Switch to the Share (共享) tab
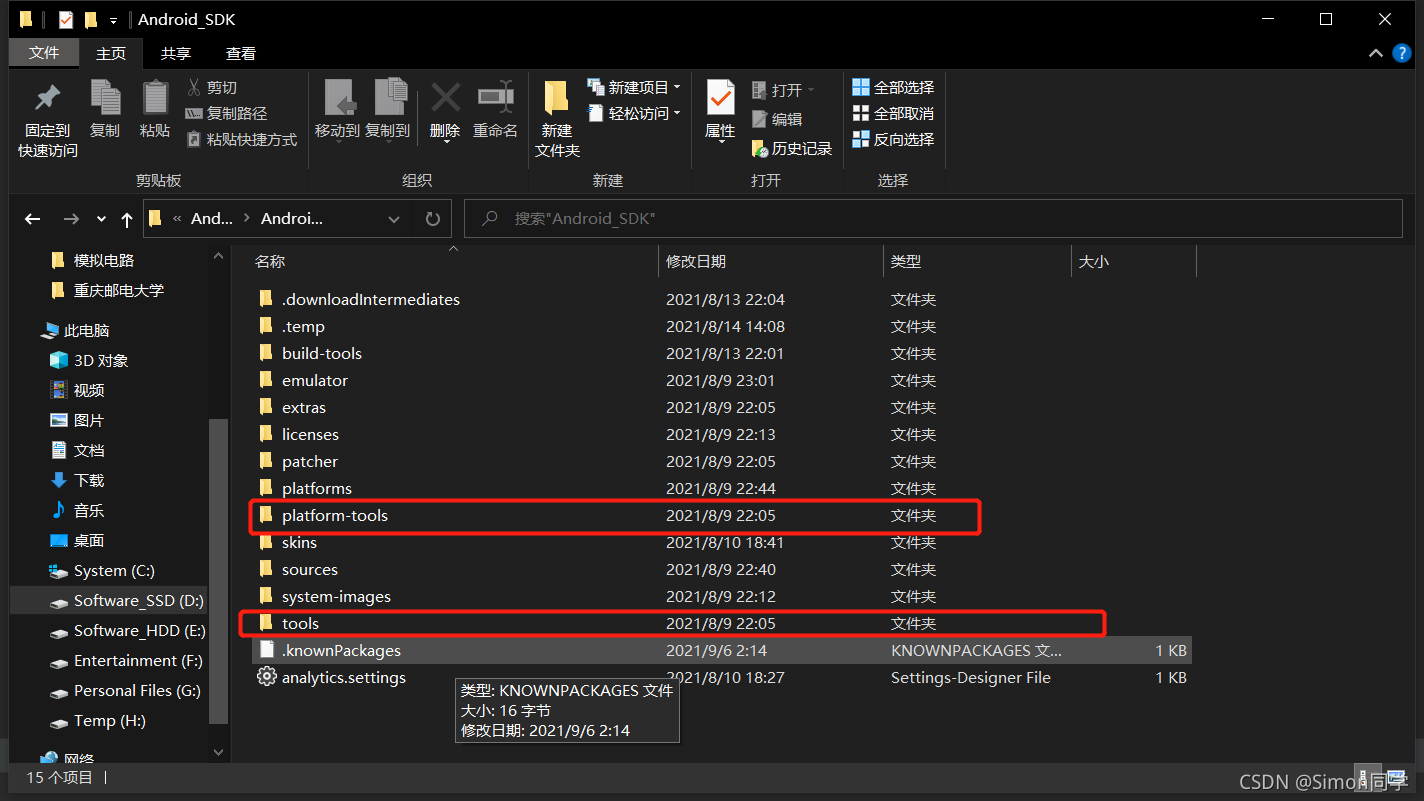The image size is (1424, 801). pyautogui.click(x=176, y=53)
